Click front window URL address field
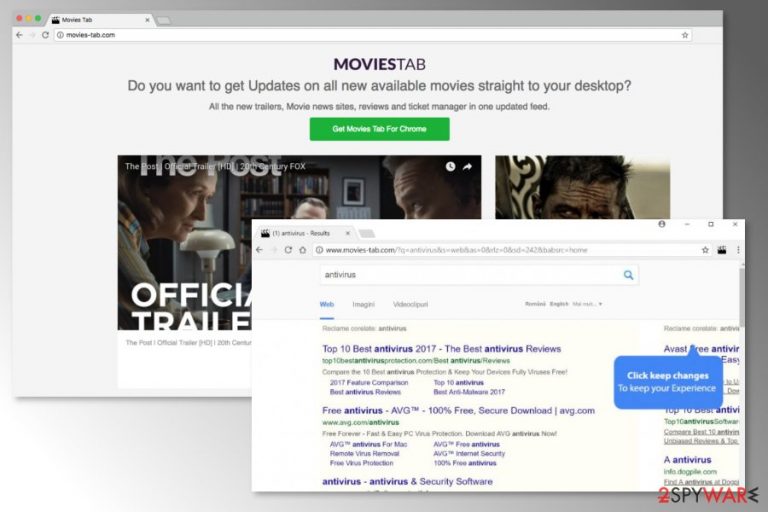The width and height of the screenshot is (768, 512). coord(509,250)
